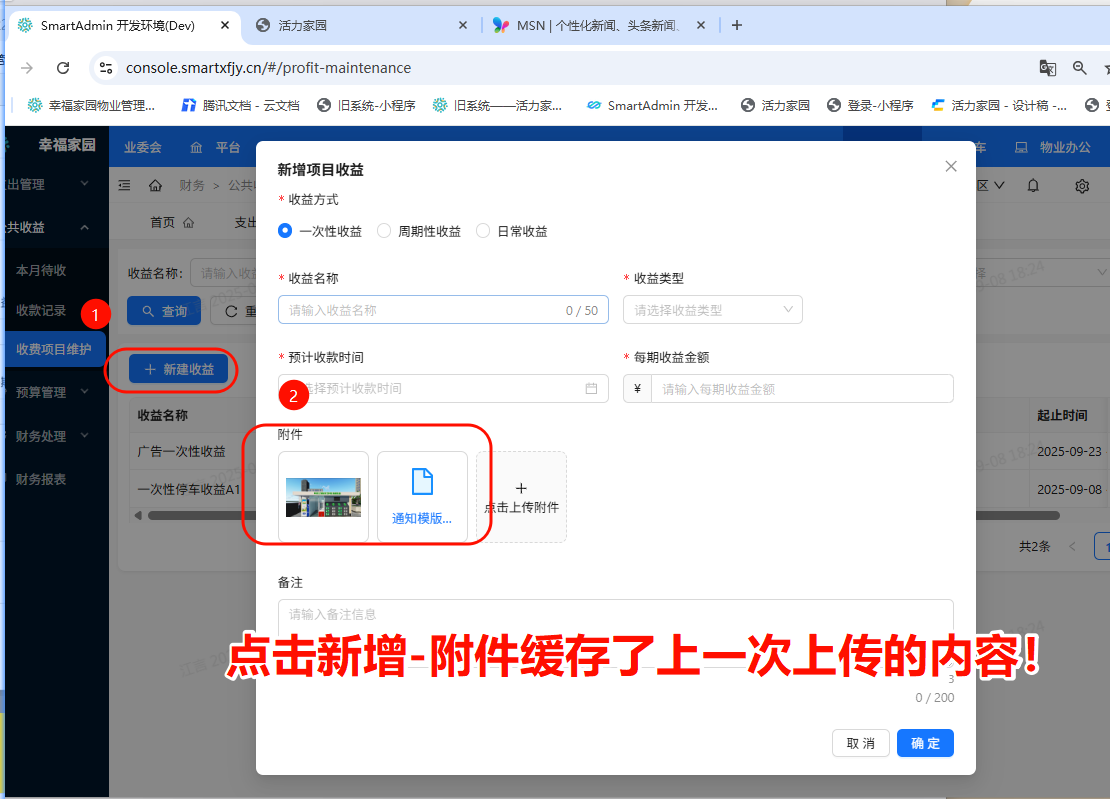Screen dimensions: 1110x799
Task: Click the 取消 cancel button
Action: 860,743
